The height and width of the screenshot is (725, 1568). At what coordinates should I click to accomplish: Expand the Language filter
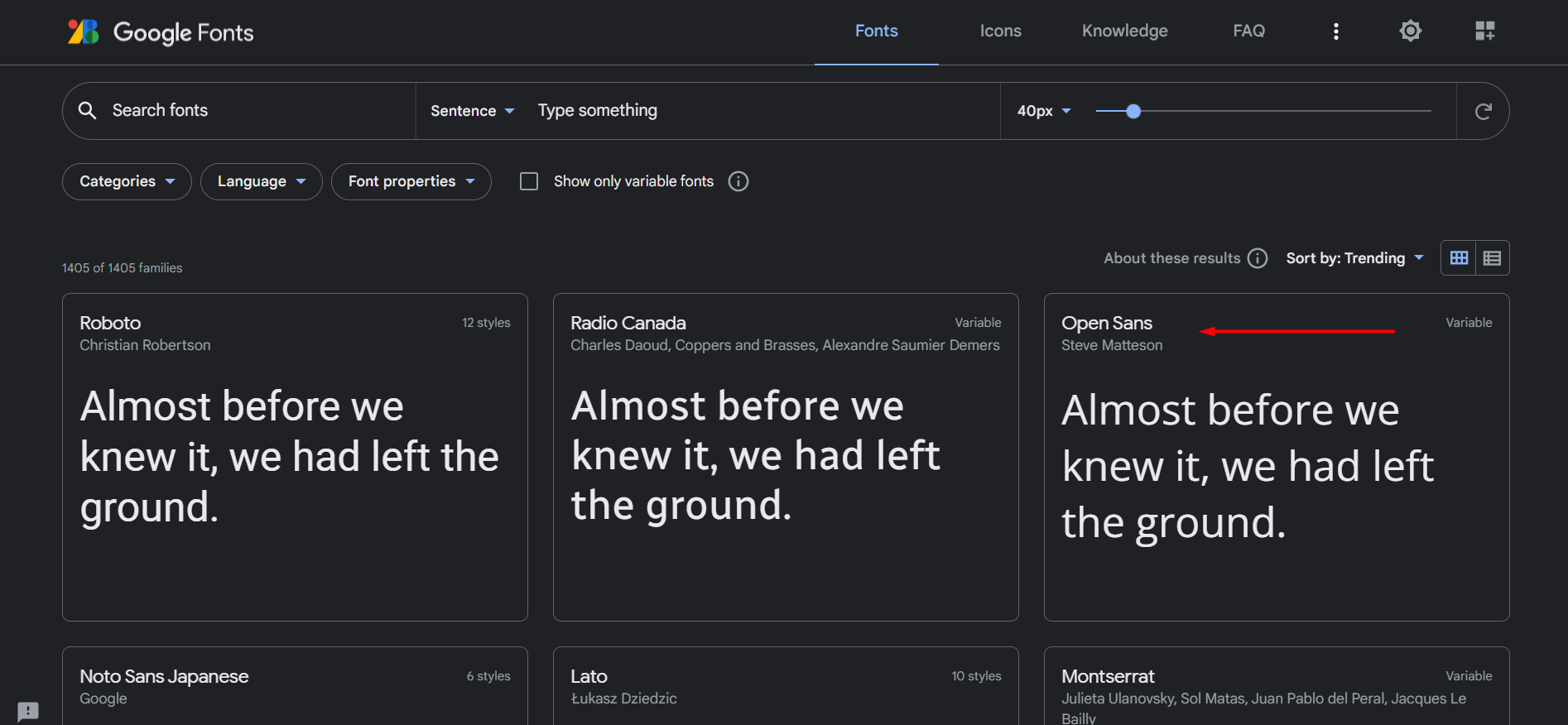[261, 181]
